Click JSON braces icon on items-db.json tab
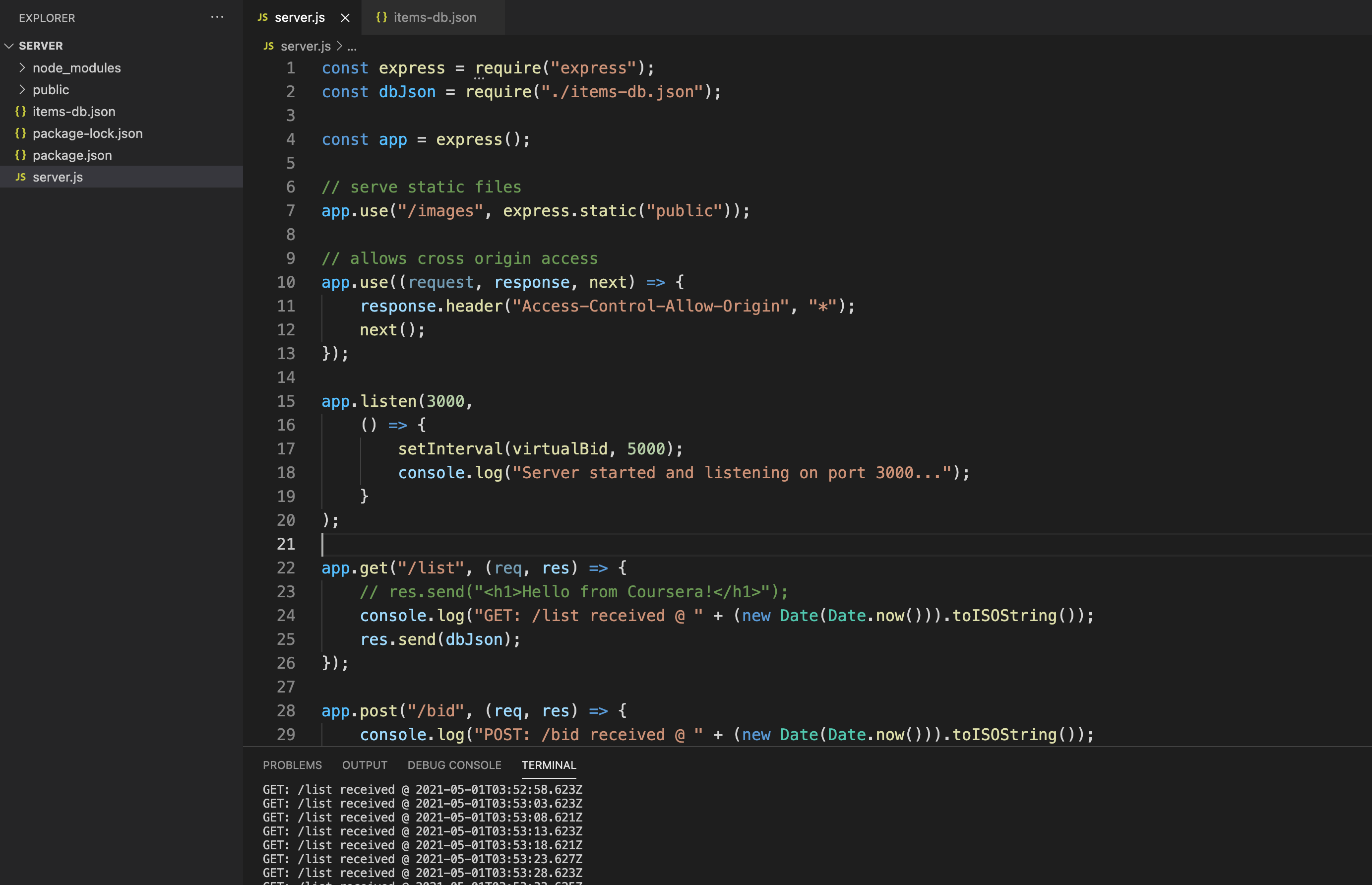The width and height of the screenshot is (1372, 885). pos(381,17)
